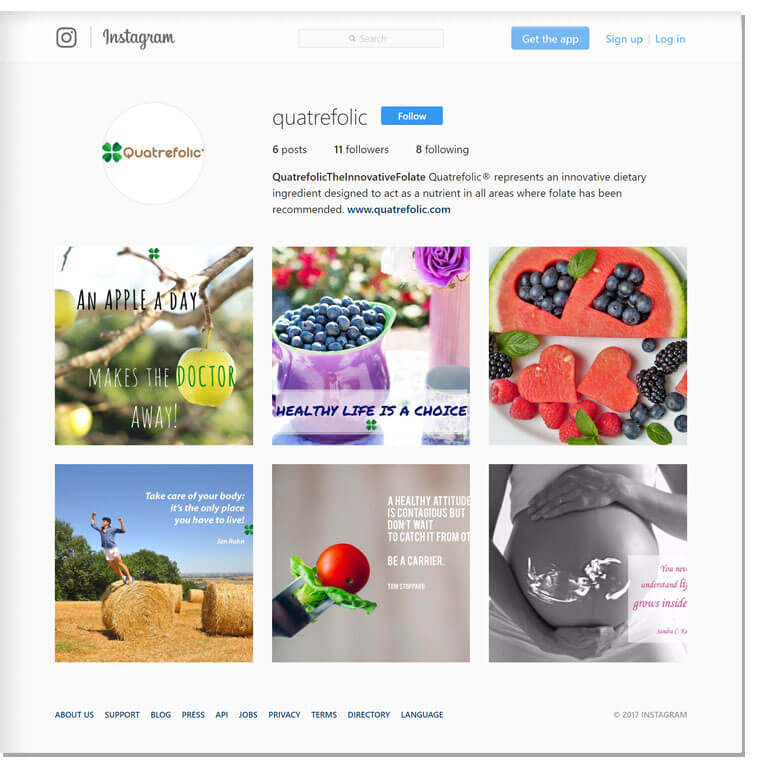Click the Instagram wordmark logo
Screen dimensions: 757x768
click(x=139, y=38)
